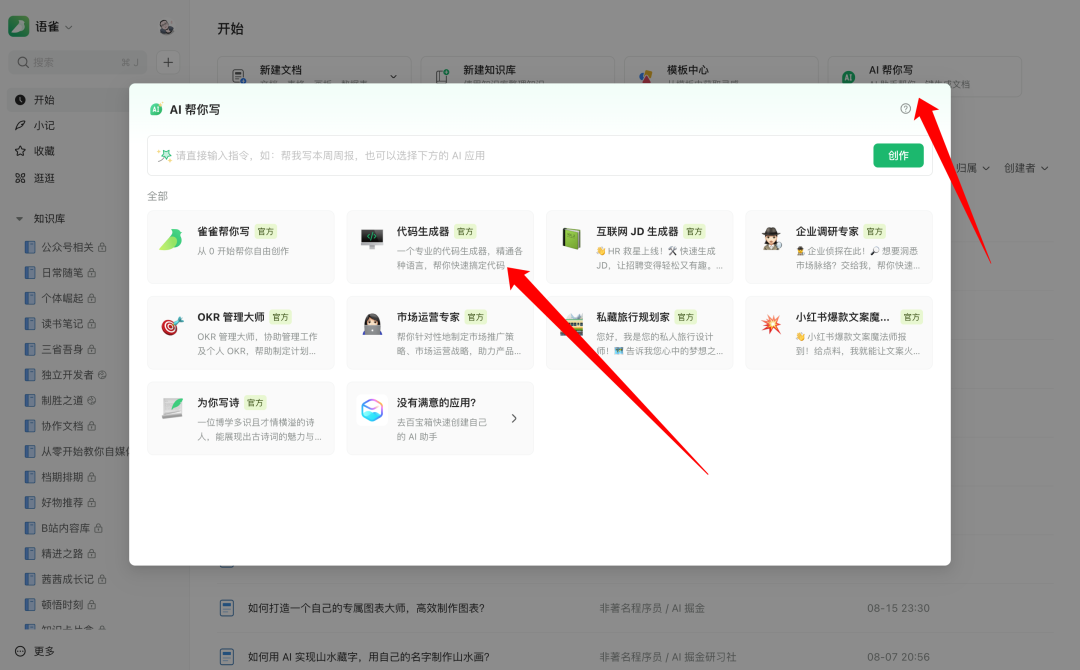The height and width of the screenshot is (670, 1080).
Task: Click the 读书笔记 book icon
Action: 30,324
